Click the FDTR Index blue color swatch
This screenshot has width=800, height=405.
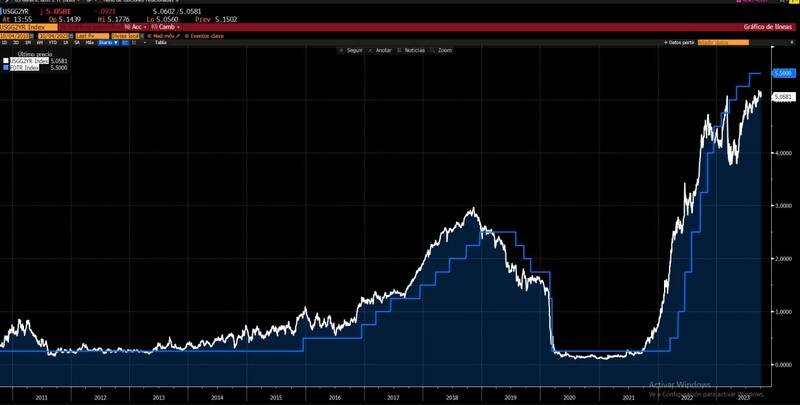tap(5, 66)
